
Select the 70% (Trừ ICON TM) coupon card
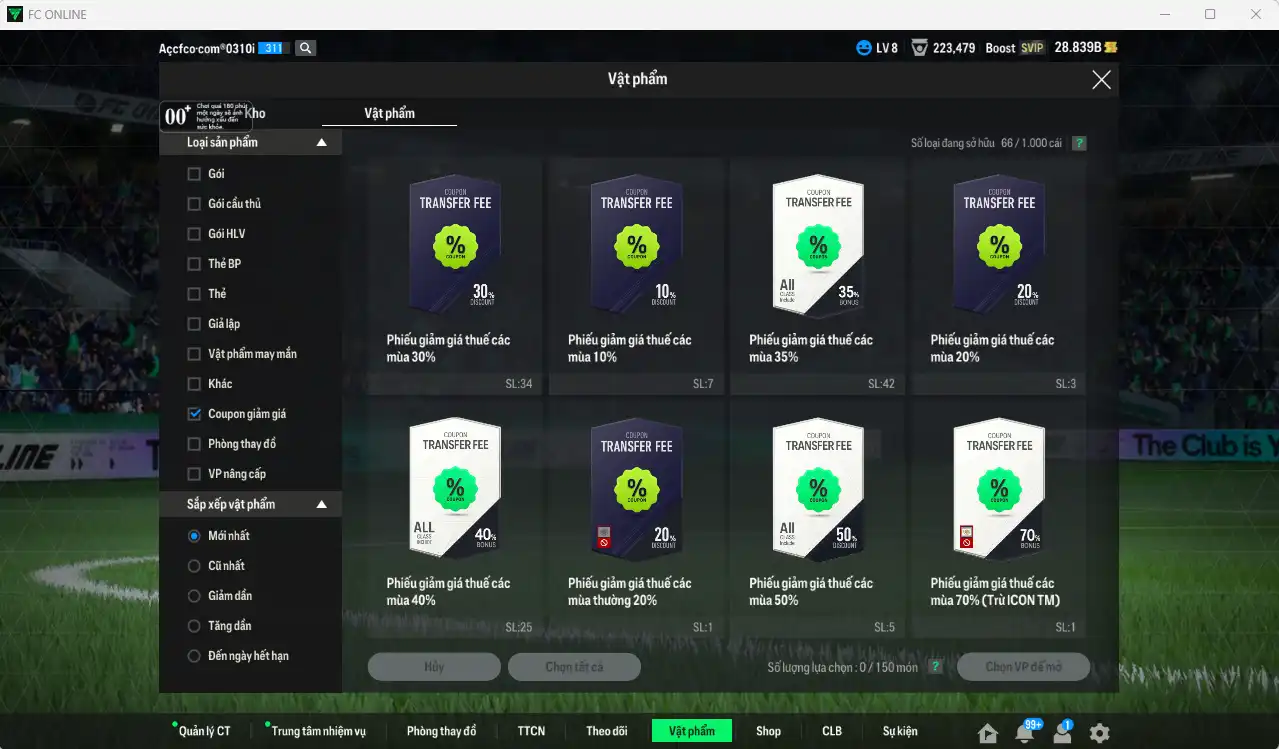(x=999, y=519)
